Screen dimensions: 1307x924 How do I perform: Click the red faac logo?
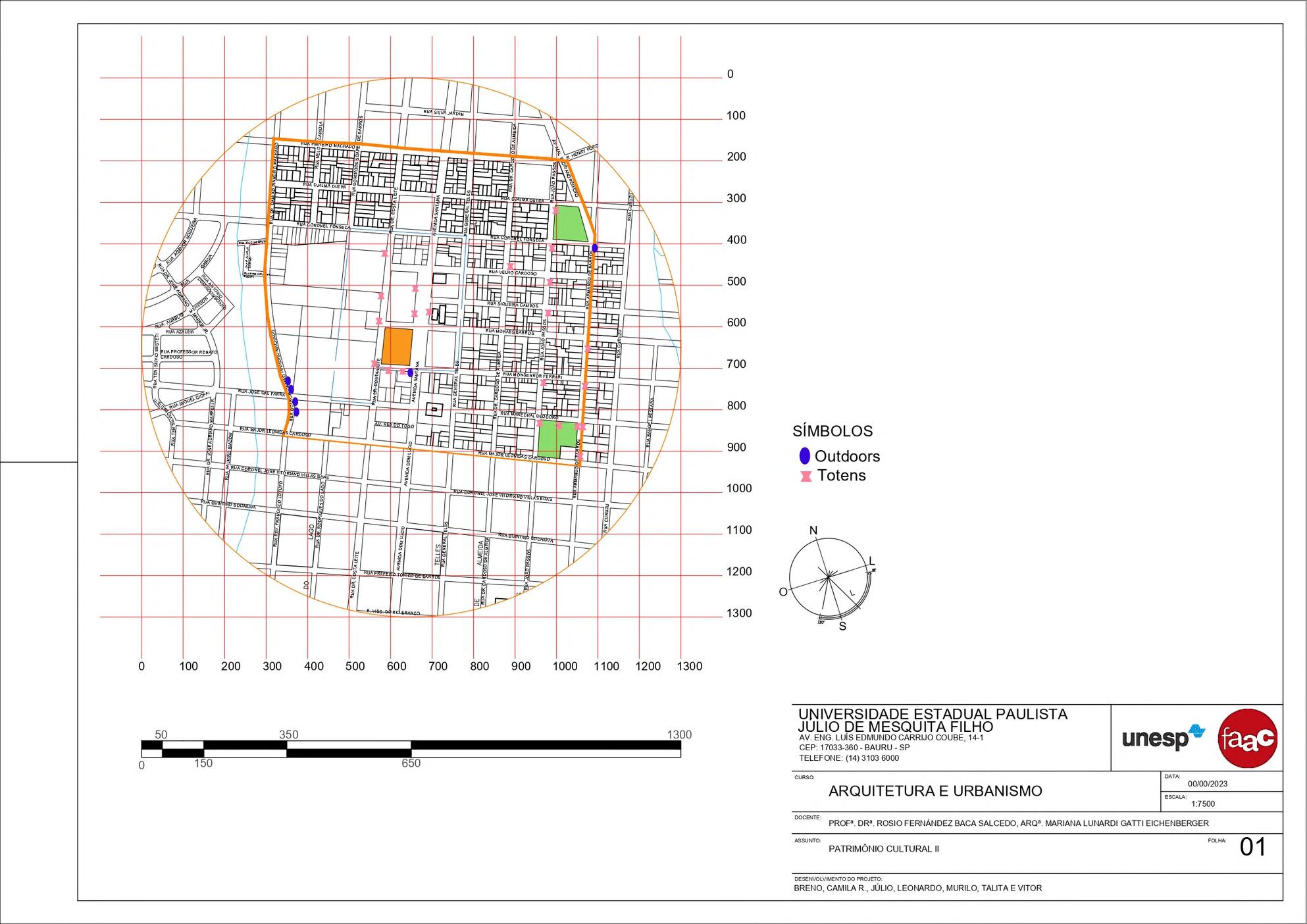point(1247,738)
